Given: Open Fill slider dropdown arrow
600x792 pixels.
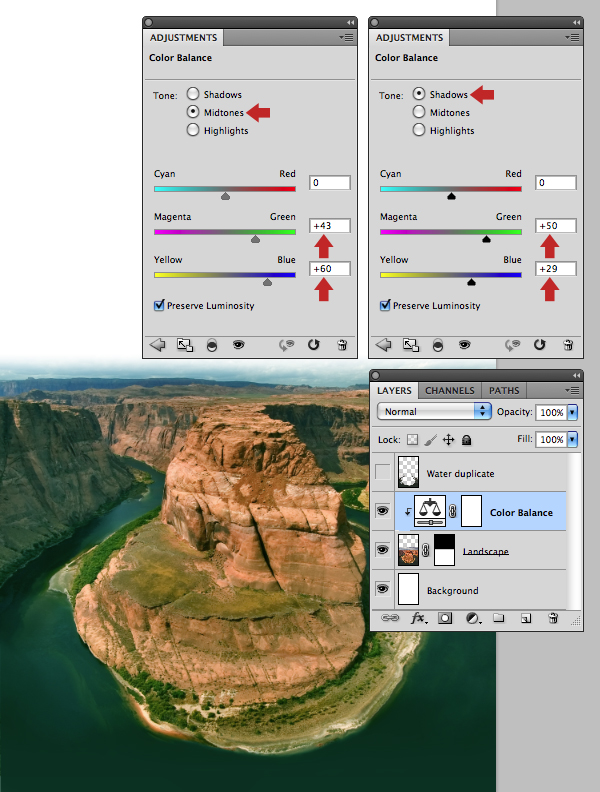Looking at the screenshot, I should [x=572, y=439].
